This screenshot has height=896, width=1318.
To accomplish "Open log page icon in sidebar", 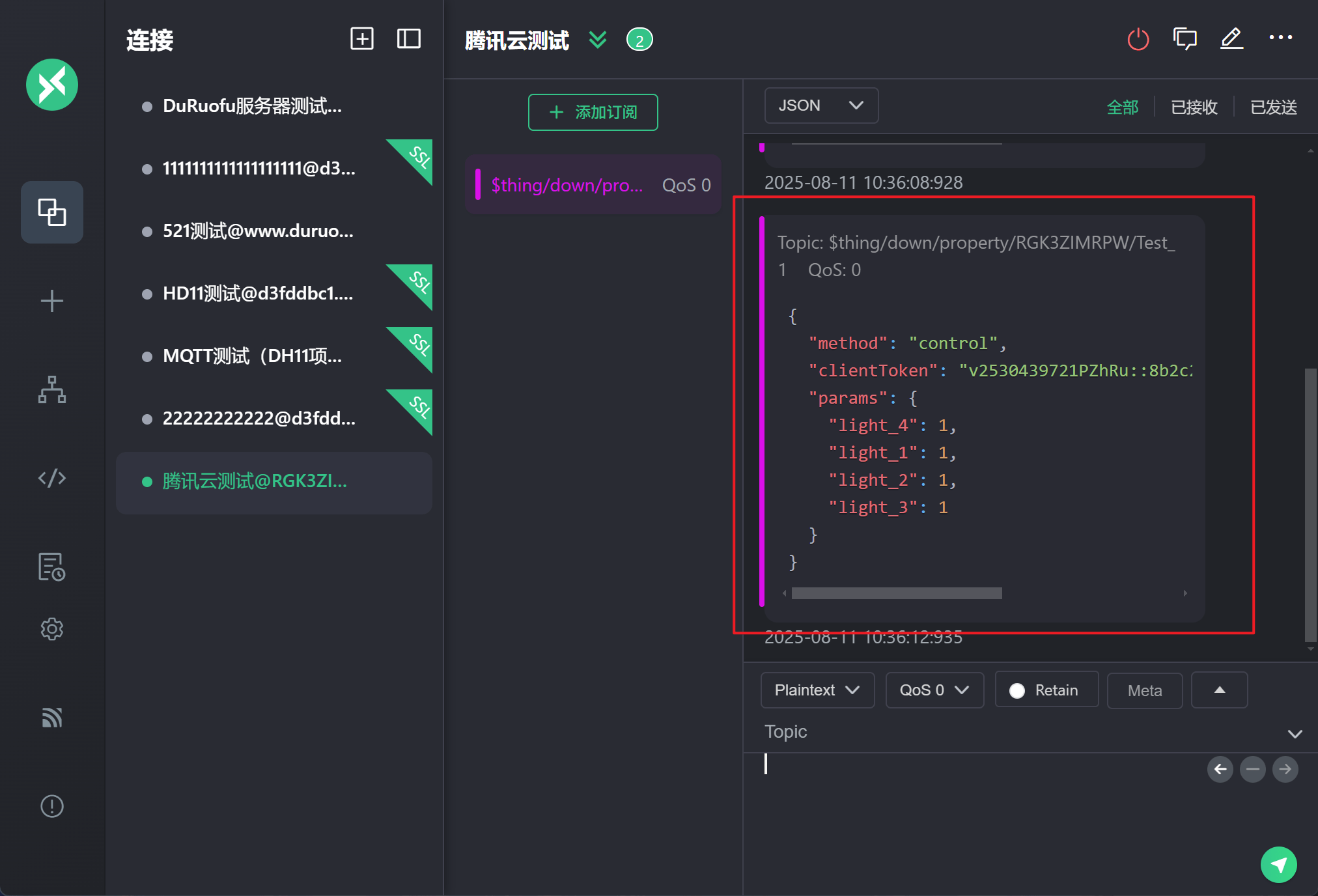I will (x=52, y=567).
